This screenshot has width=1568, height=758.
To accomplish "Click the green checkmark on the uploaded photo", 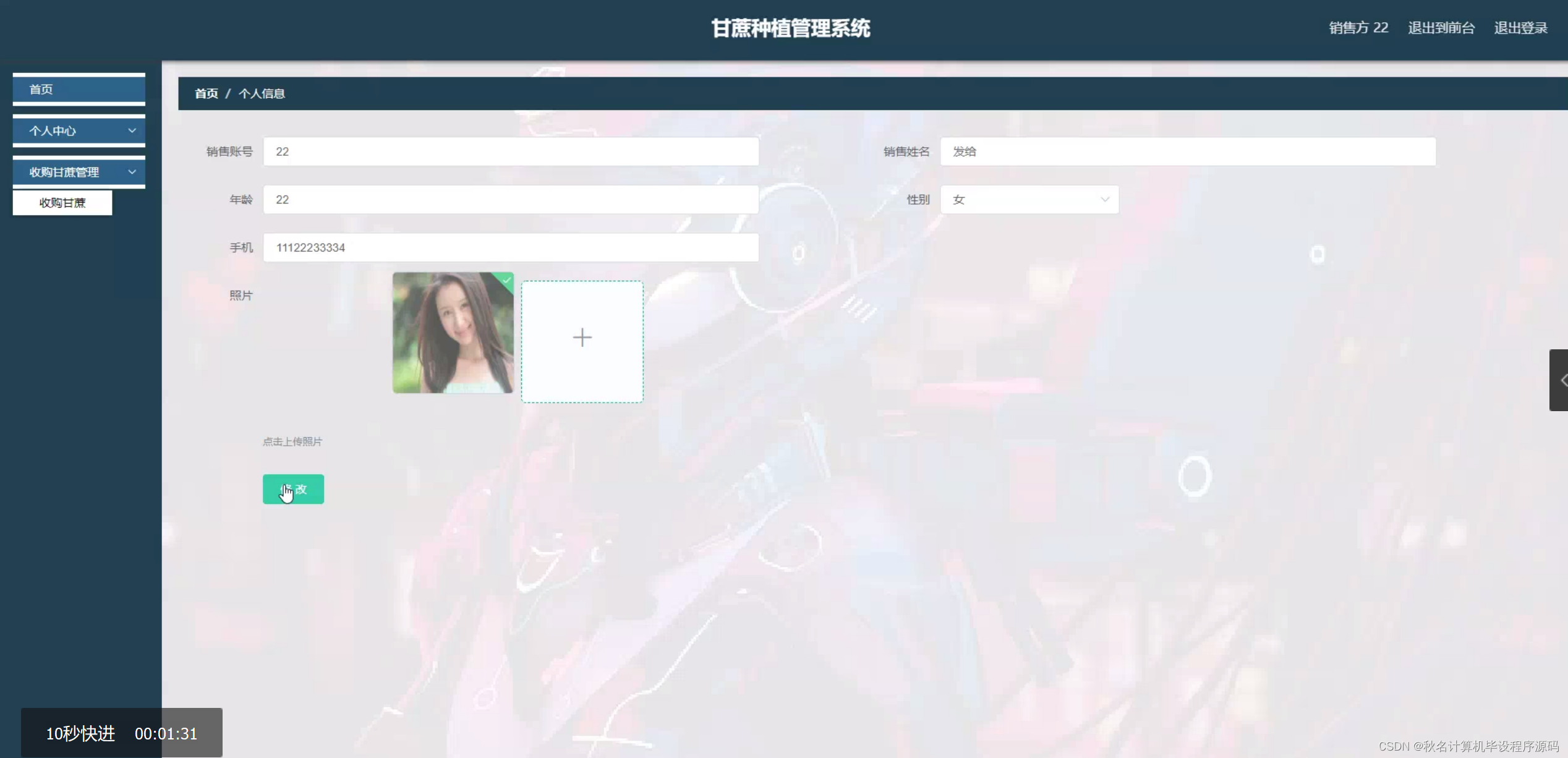I will [x=506, y=281].
